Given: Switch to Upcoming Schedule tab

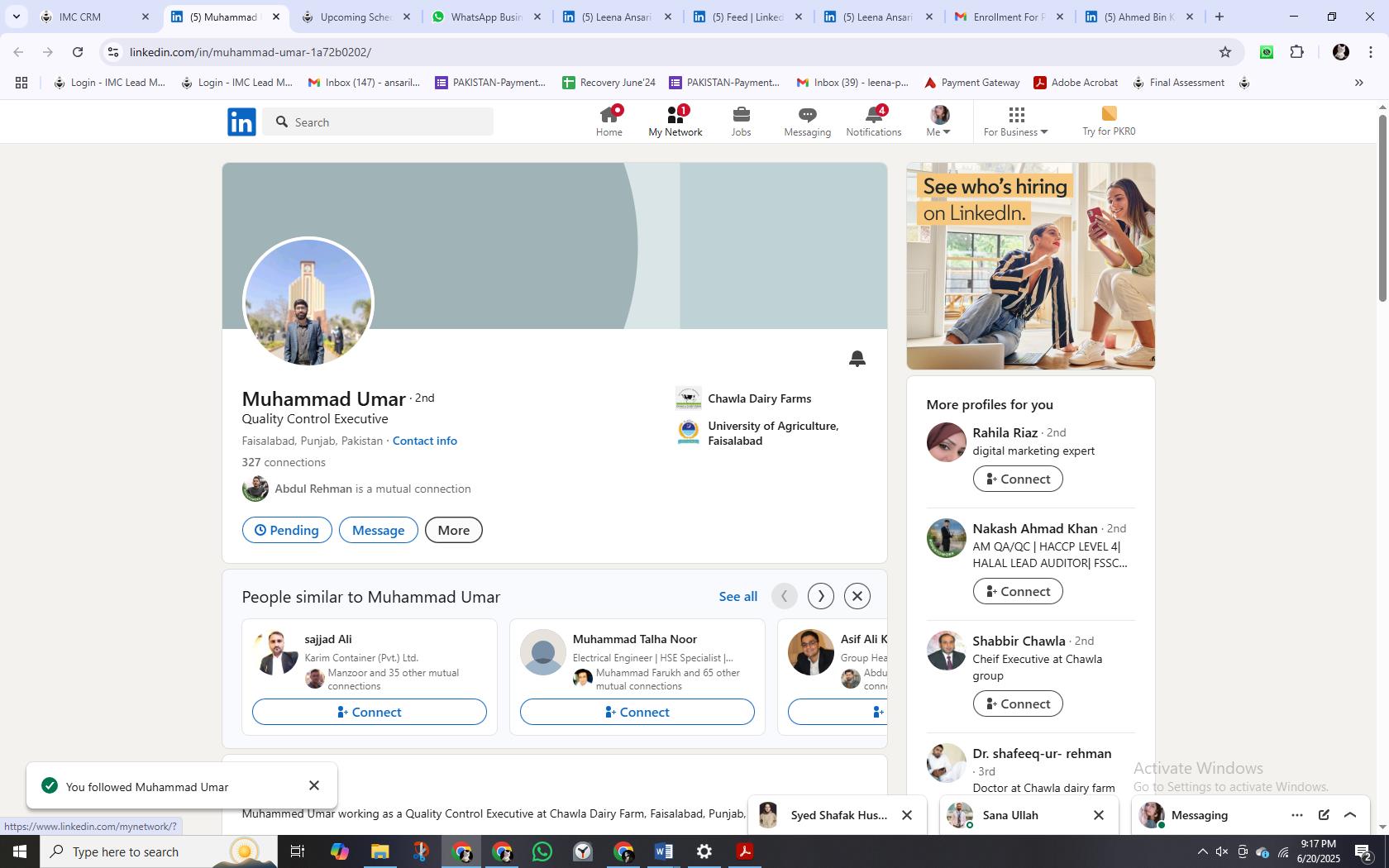Looking at the screenshot, I should pyautogui.click(x=357, y=17).
